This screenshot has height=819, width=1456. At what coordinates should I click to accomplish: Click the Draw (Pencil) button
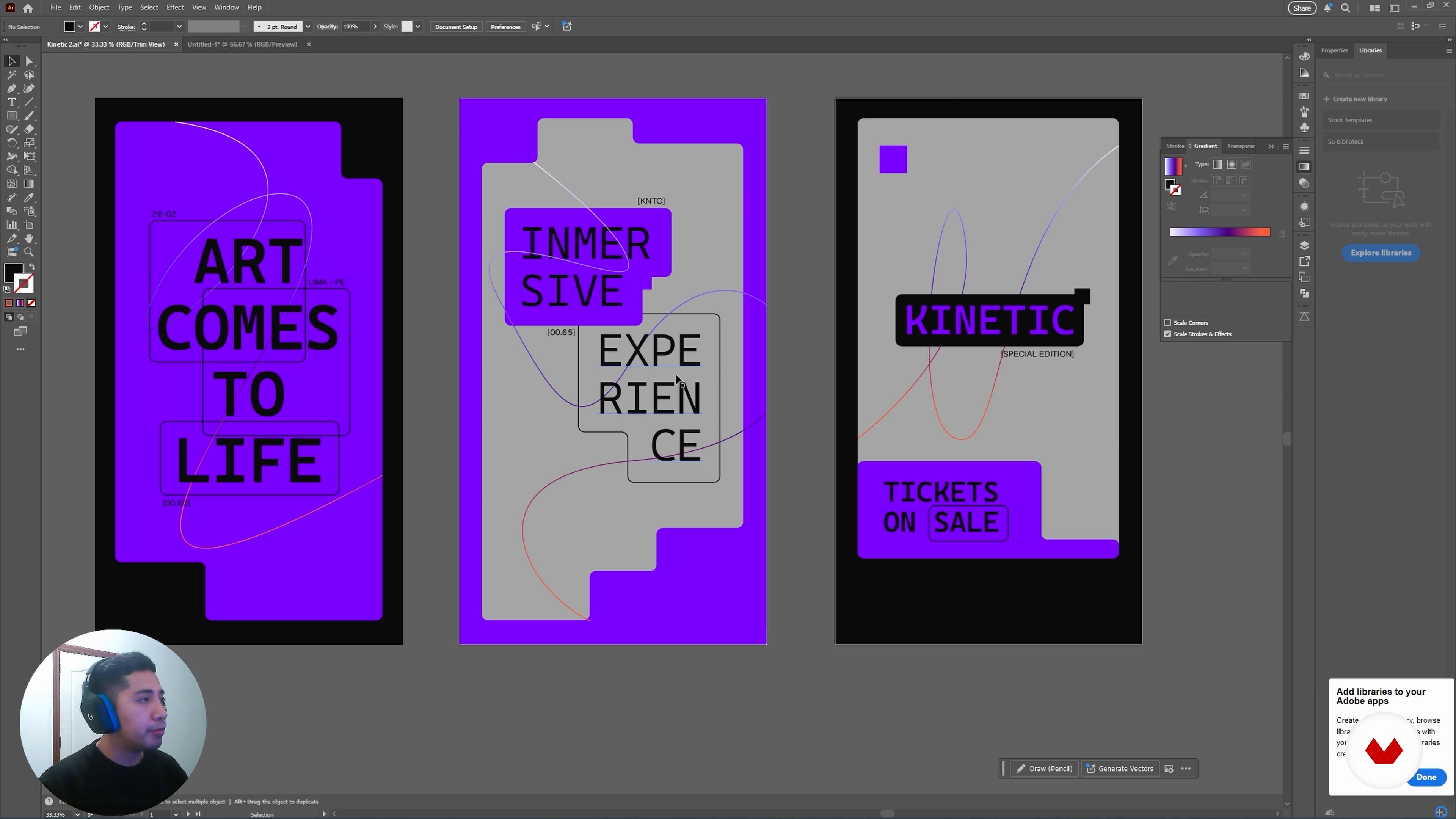tap(1045, 769)
